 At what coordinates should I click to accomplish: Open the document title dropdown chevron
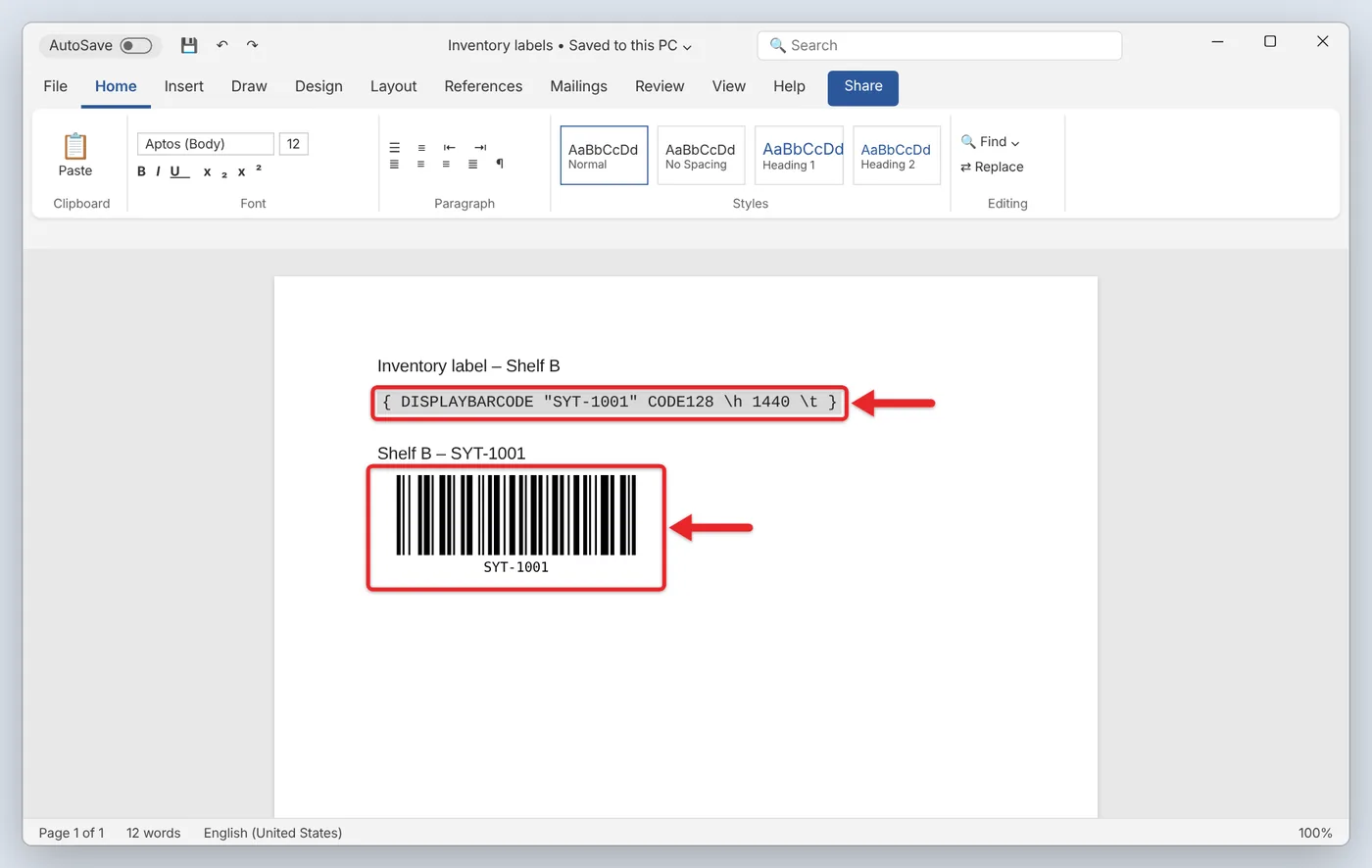(687, 46)
